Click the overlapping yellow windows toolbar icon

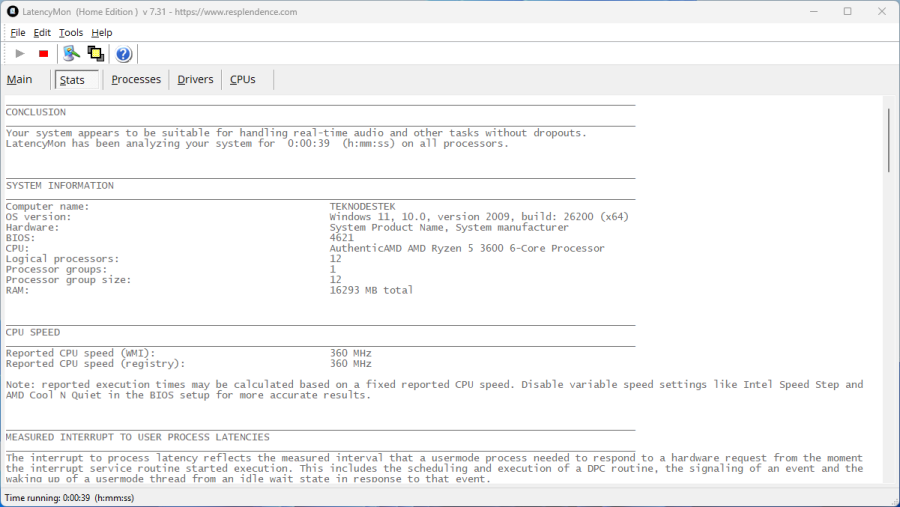tap(96, 54)
